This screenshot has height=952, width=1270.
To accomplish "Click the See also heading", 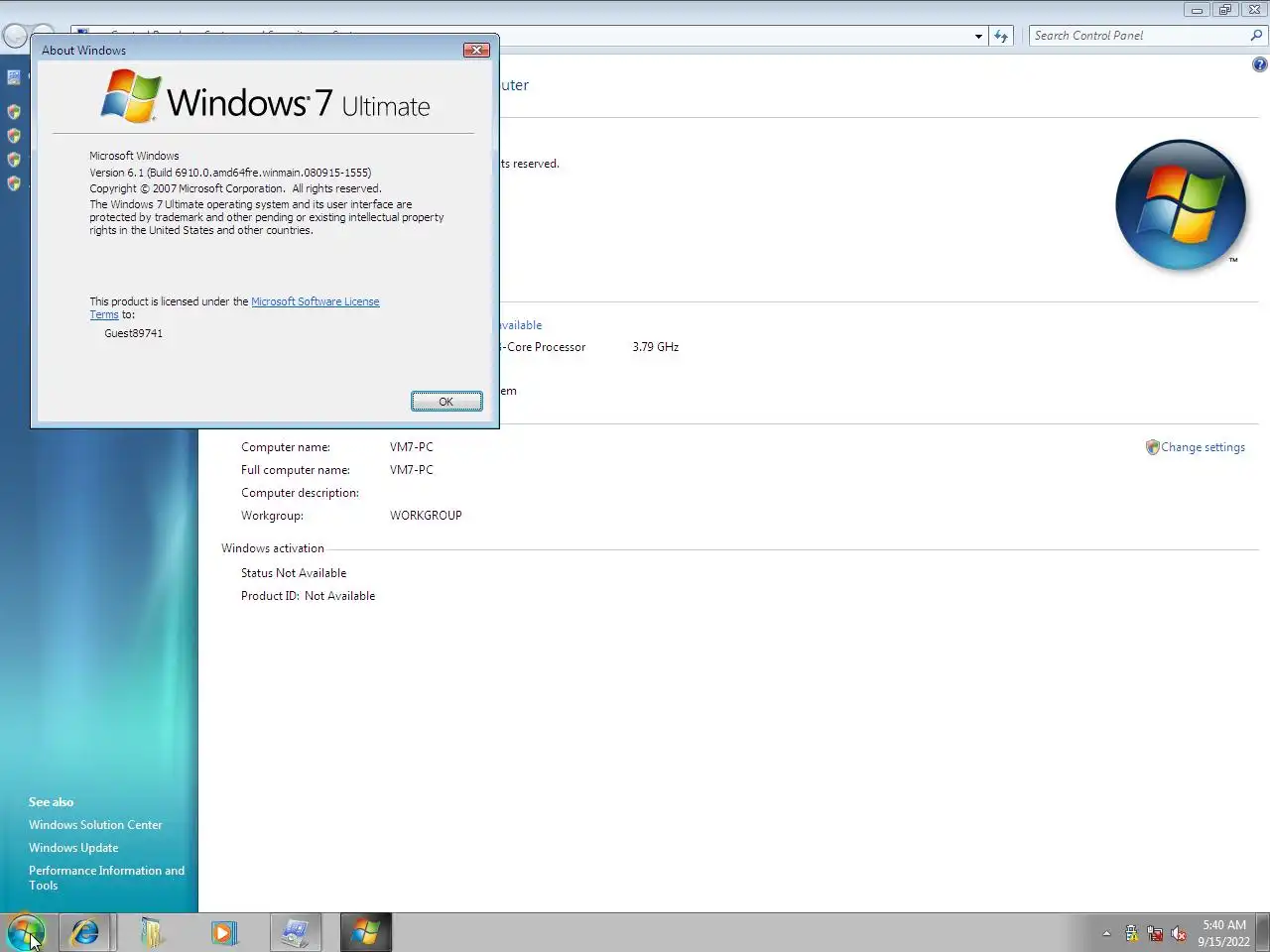I will (51, 802).
